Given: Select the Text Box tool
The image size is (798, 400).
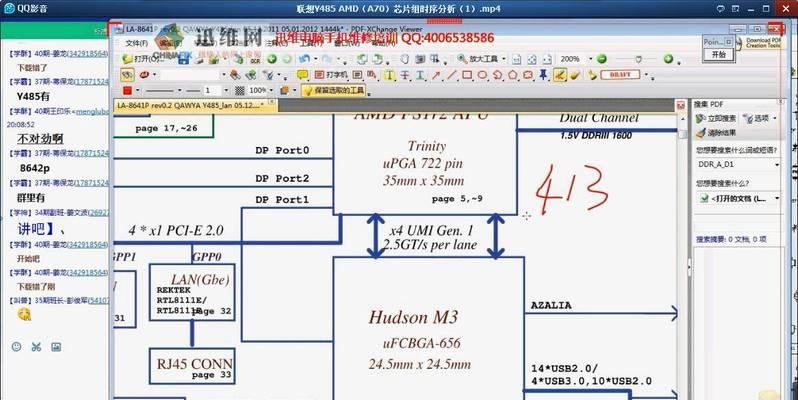Looking at the screenshot, I should coord(357,75).
